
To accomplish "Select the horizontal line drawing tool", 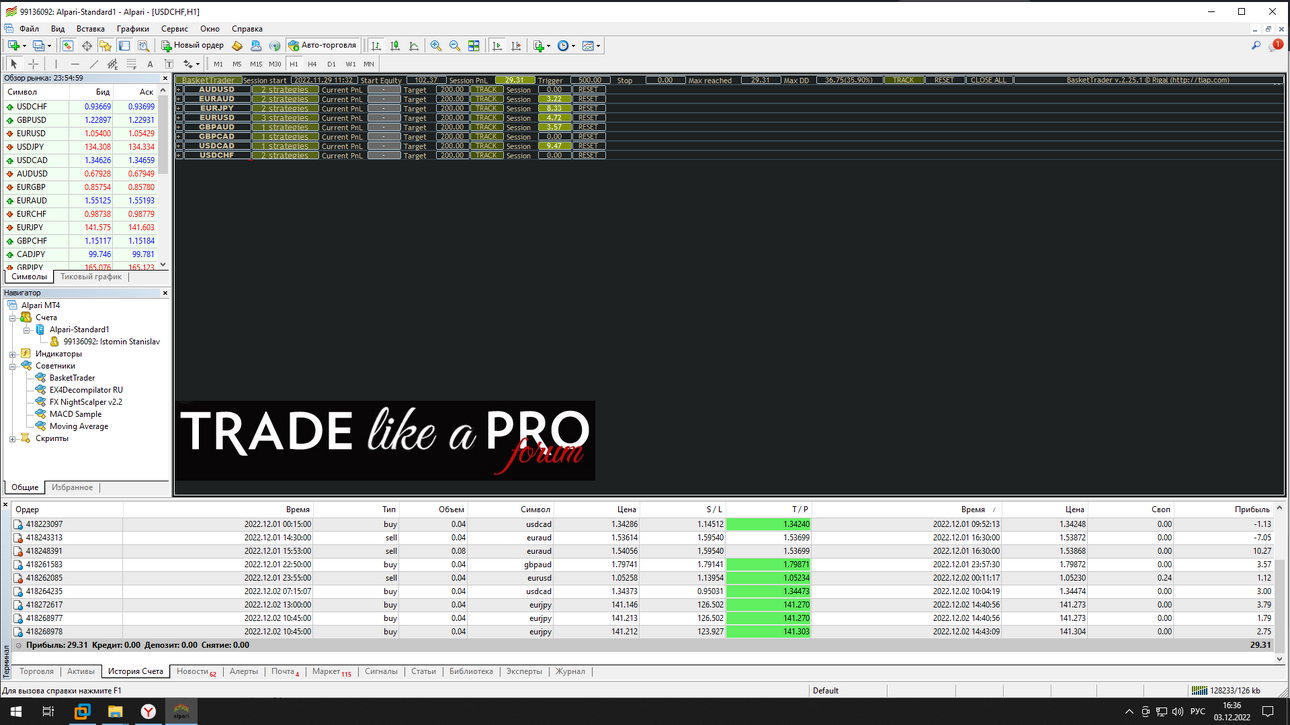I will [75, 64].
